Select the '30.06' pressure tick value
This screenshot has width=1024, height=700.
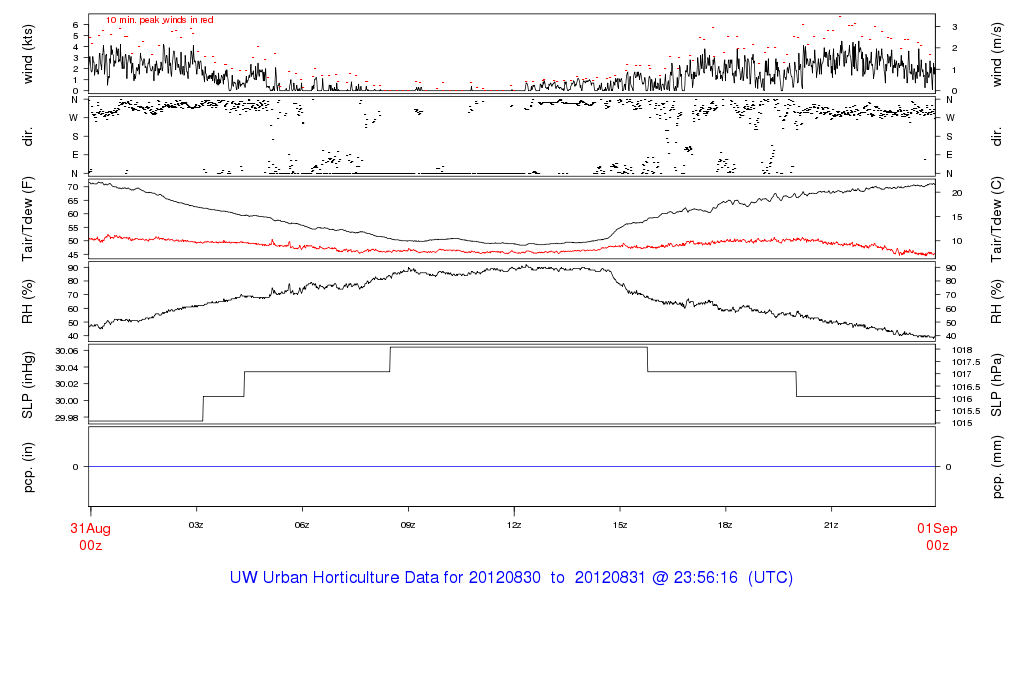pyautogui.click(x=67, y=351)
